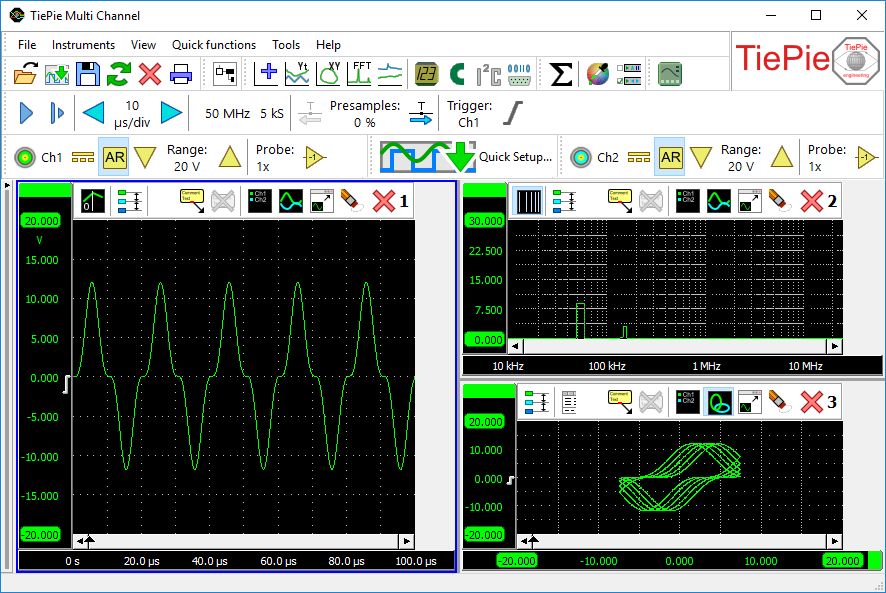The height and width of the screenshot is (593, 886).
Task: Click the FFT spectrum analyzer icon
Action: (x=360, y=74)
